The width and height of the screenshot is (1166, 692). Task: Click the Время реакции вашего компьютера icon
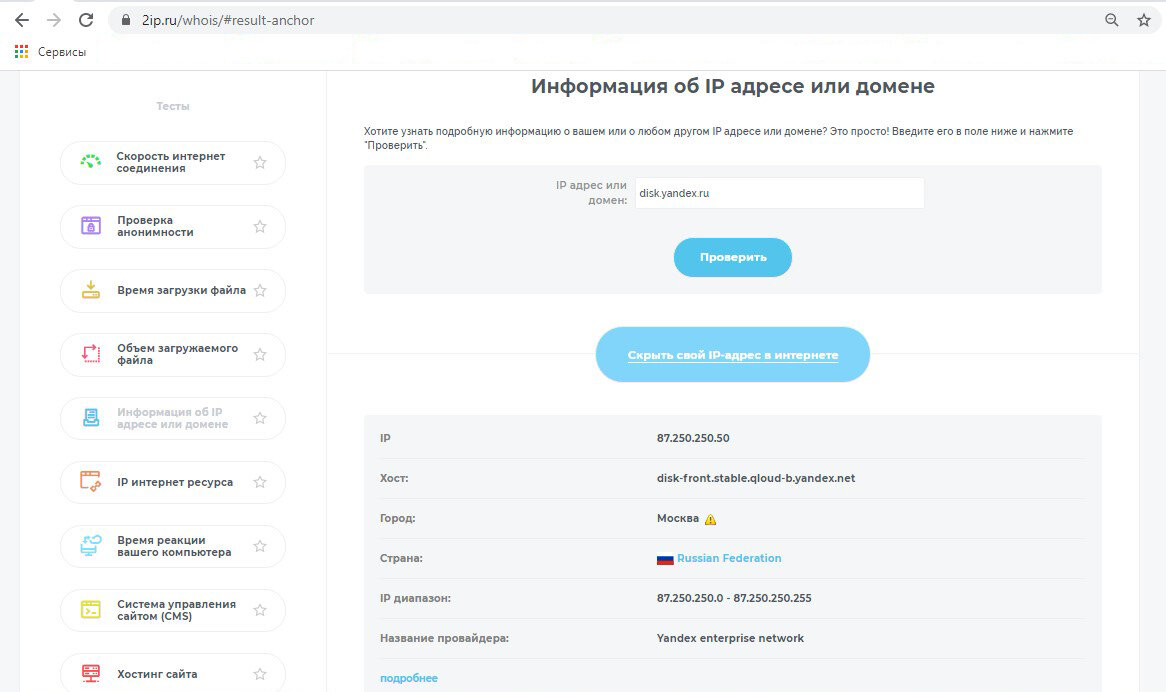pos(91,546)
